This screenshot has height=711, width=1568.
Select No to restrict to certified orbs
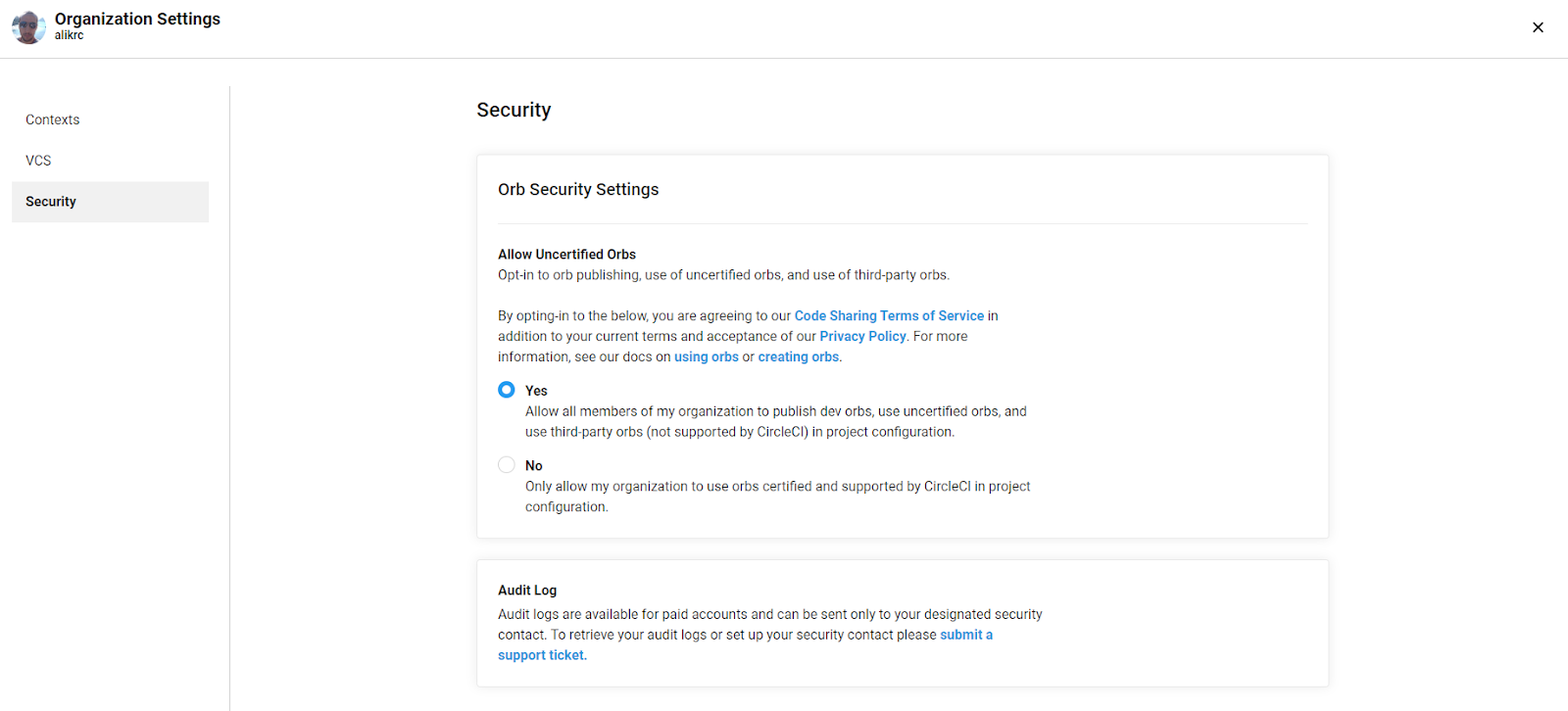[507, 464]
